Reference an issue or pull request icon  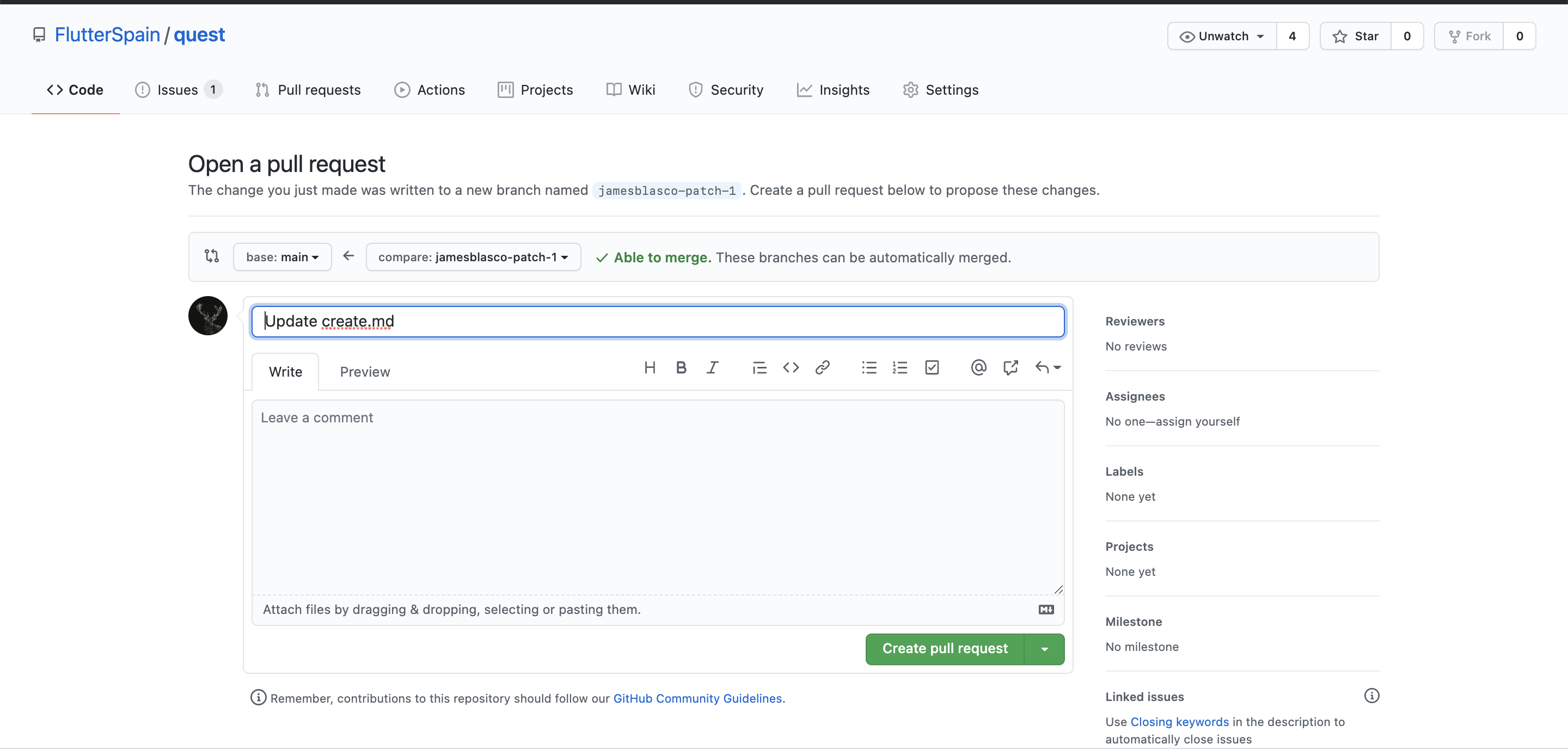[x=1010, y=367]
